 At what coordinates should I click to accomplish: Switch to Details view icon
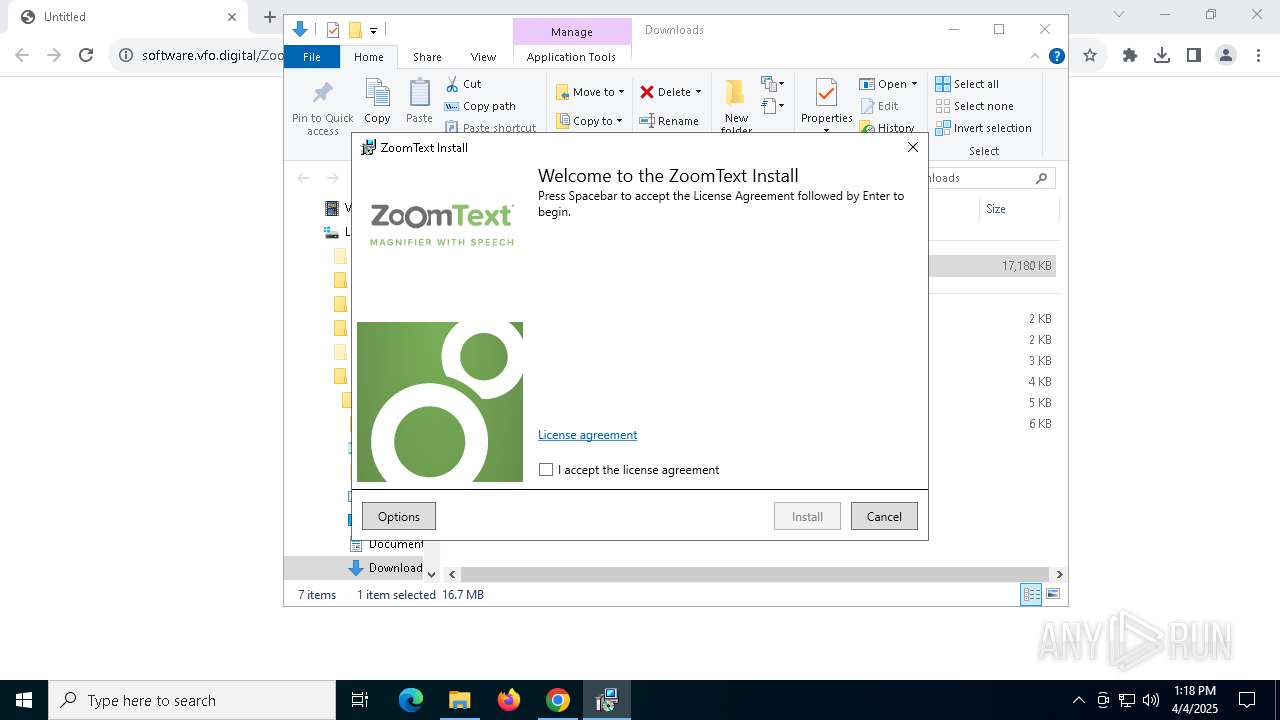[1031, 595]
